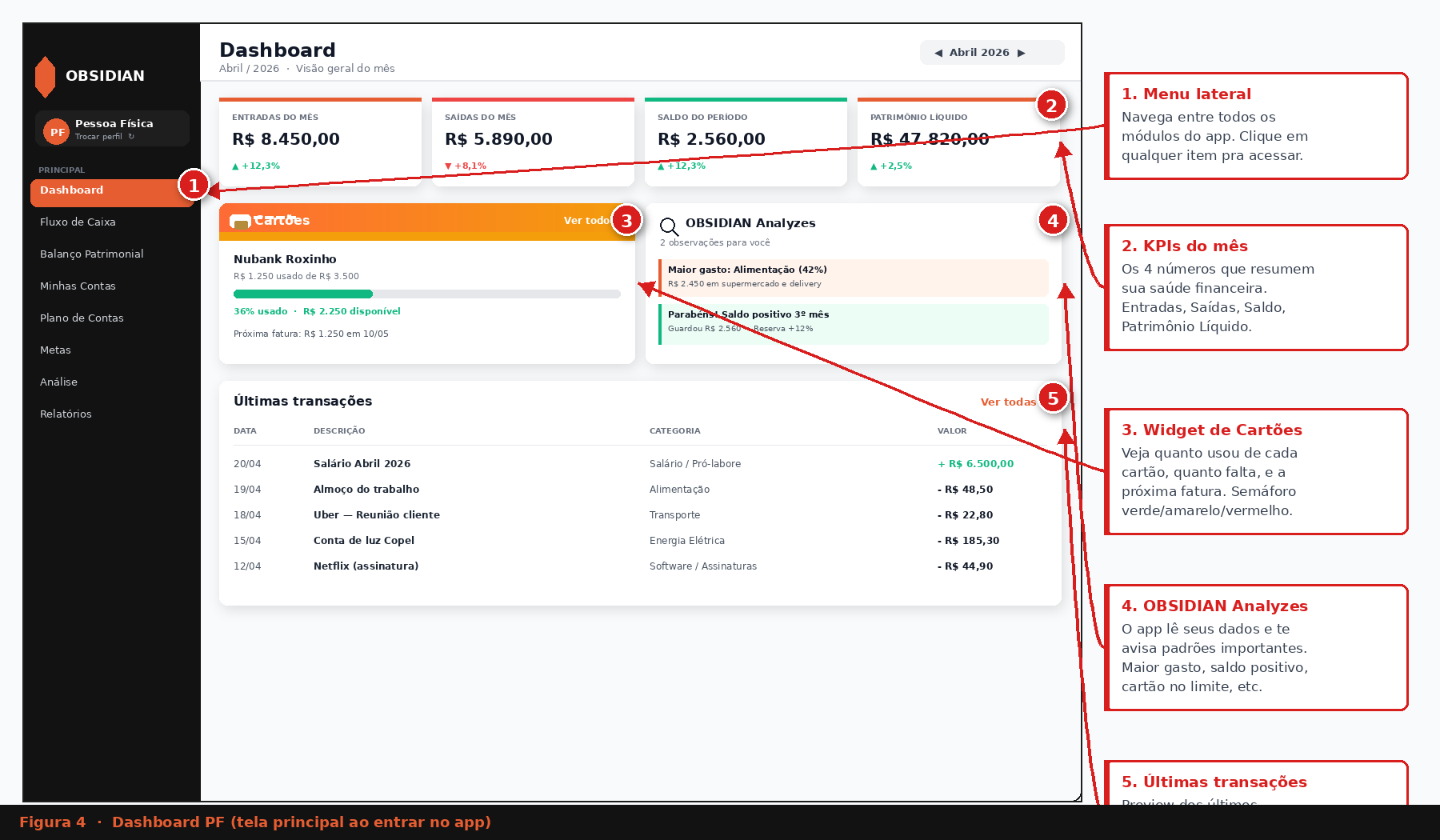The height and width of the screenshot is (840, 1440).
Task: Open Plano de Contas in sidebar
Action: 82,318
